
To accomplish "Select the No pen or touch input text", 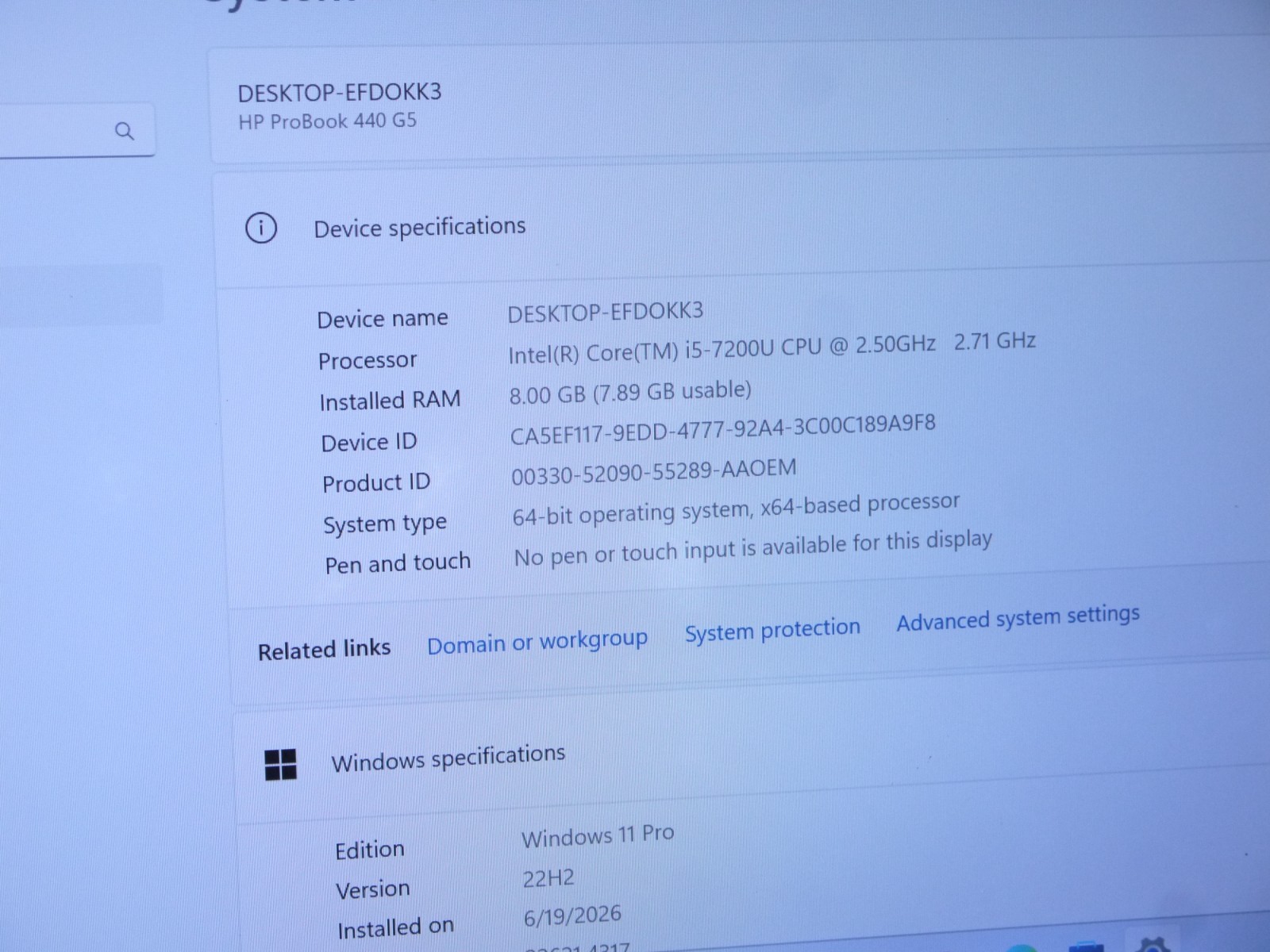I will (753, 549).
